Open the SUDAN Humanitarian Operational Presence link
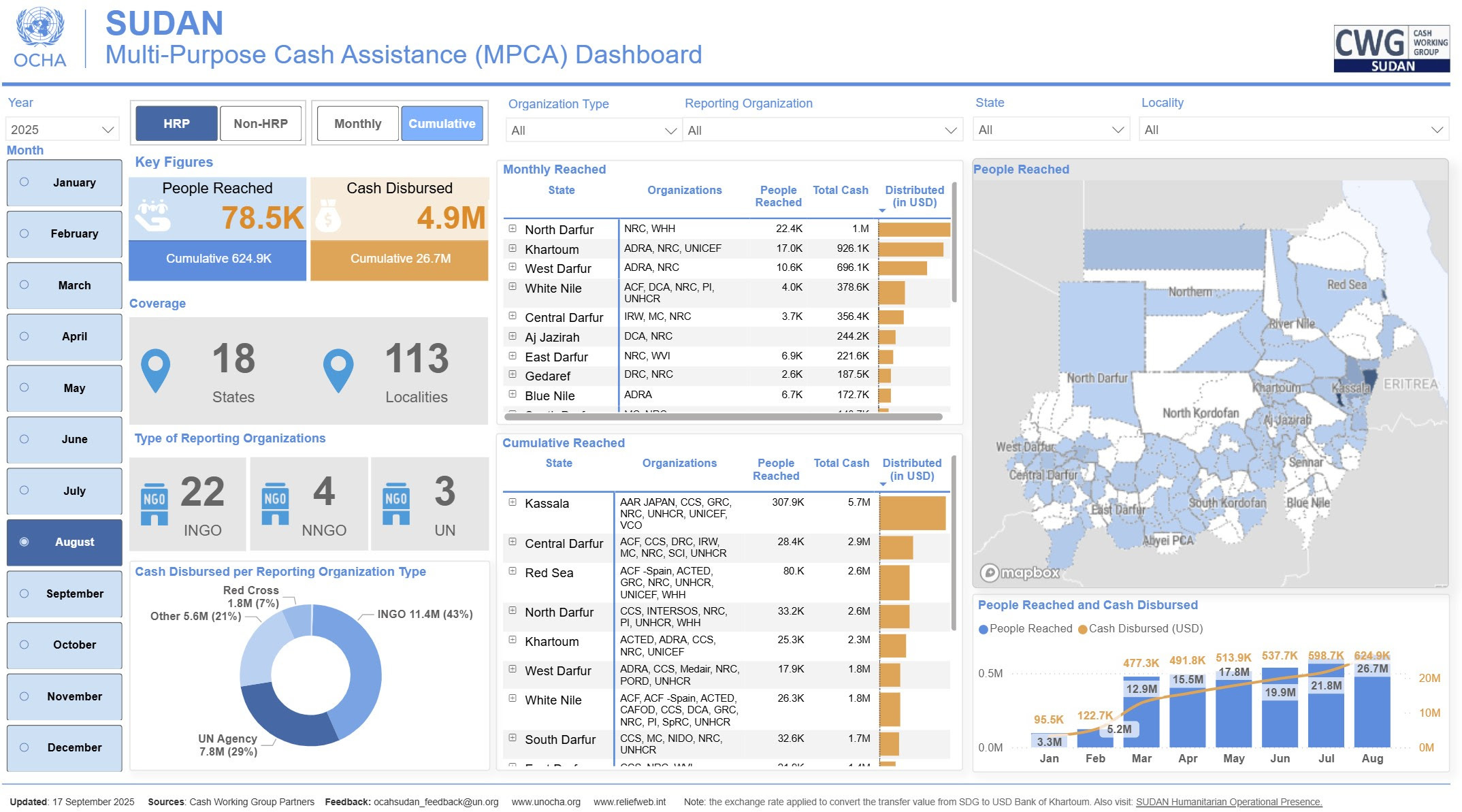The image size is (1462, 812). coord(1229,802)
